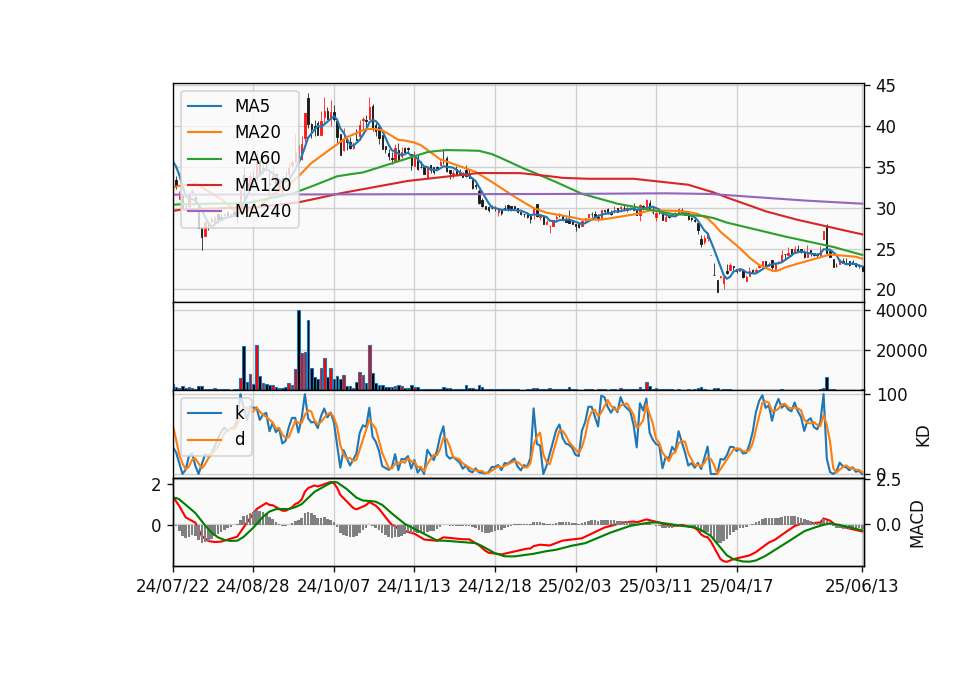Click the tallest volume bar
Image resolution: width=960 pixels, height=690 pixels.
coord(299,350)
